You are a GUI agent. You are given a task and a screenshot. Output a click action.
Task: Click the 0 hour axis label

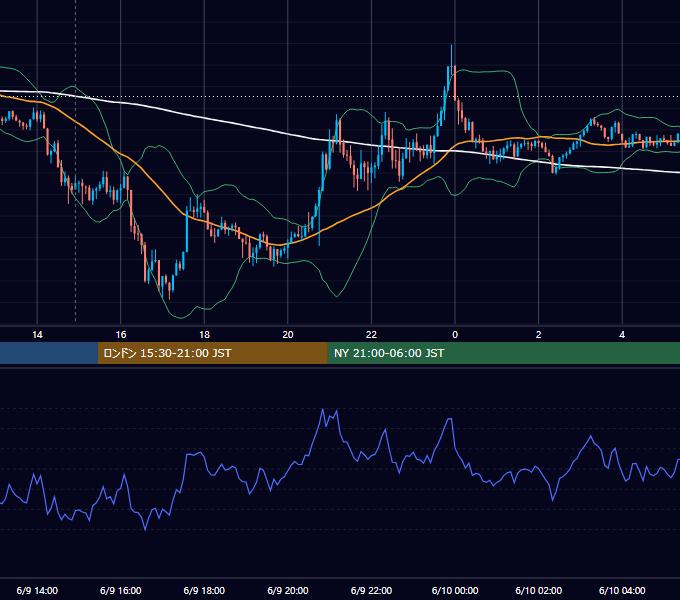point(455,335)
